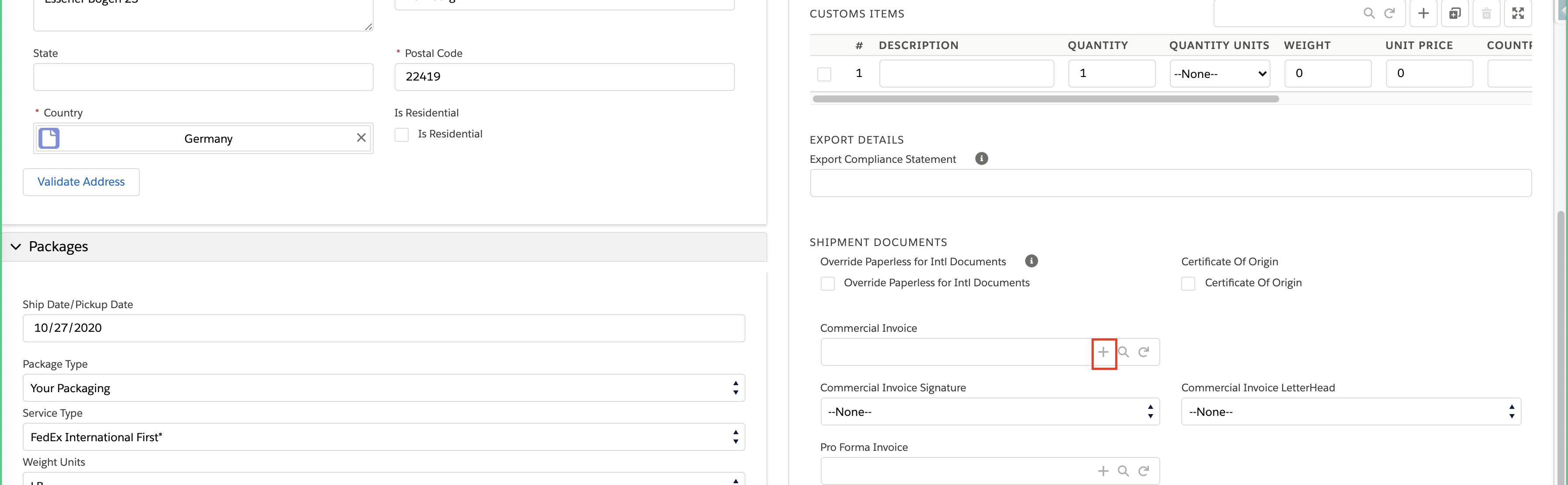
Task: Collapse the Packages section
Action: [x=17, y=247]
